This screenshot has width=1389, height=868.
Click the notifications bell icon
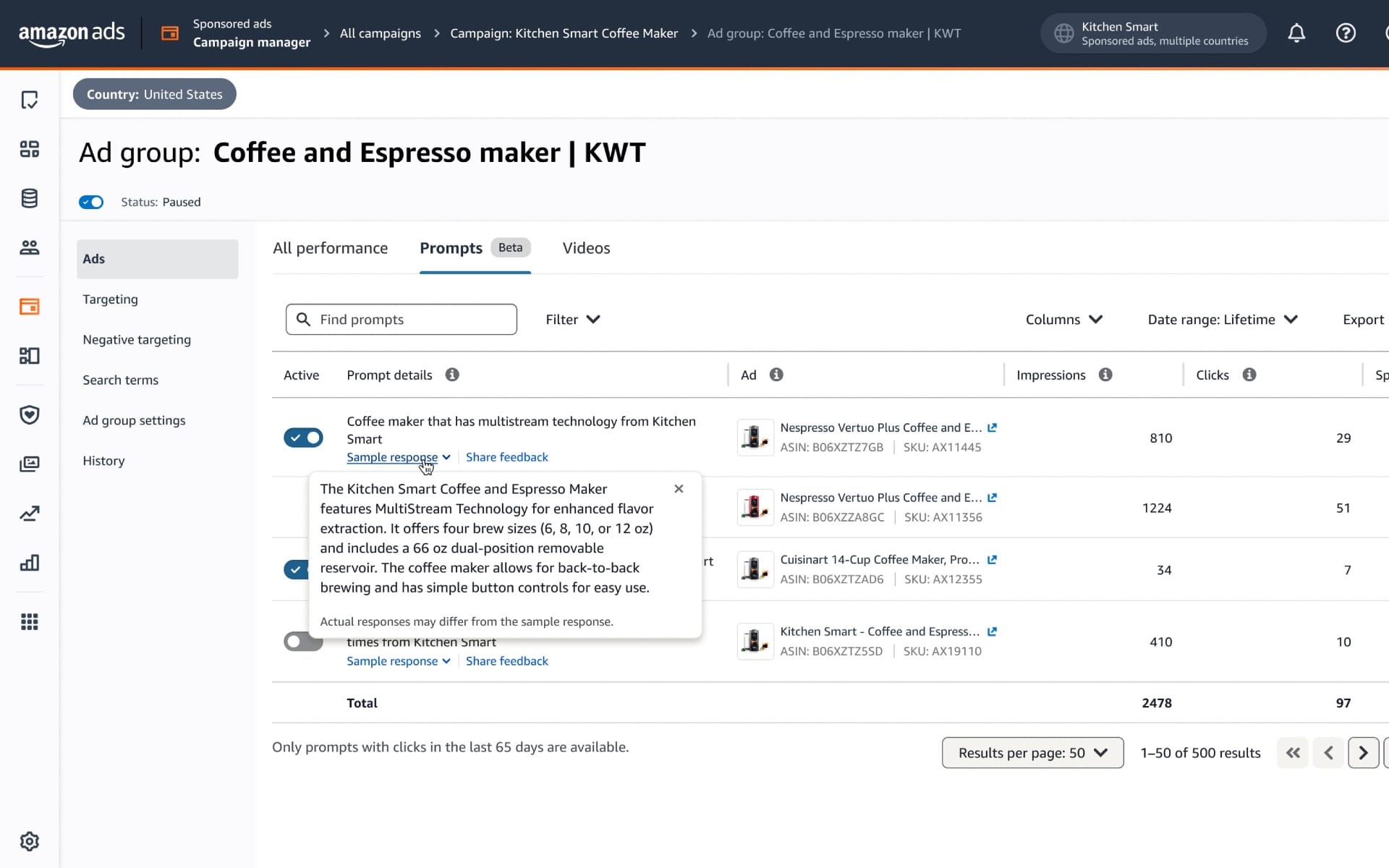[1296, 33]
